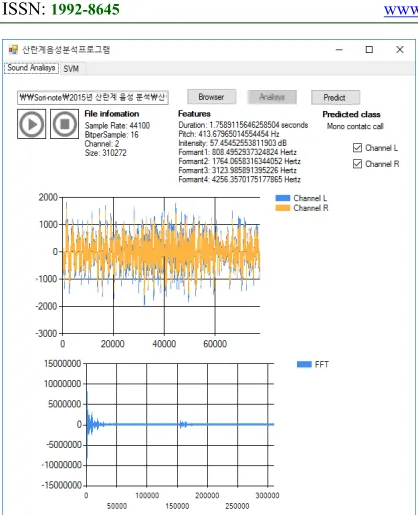418x516 pixels.
Task: Stop the sound playback
Action: pyautogui.click(x=65, y=124)
